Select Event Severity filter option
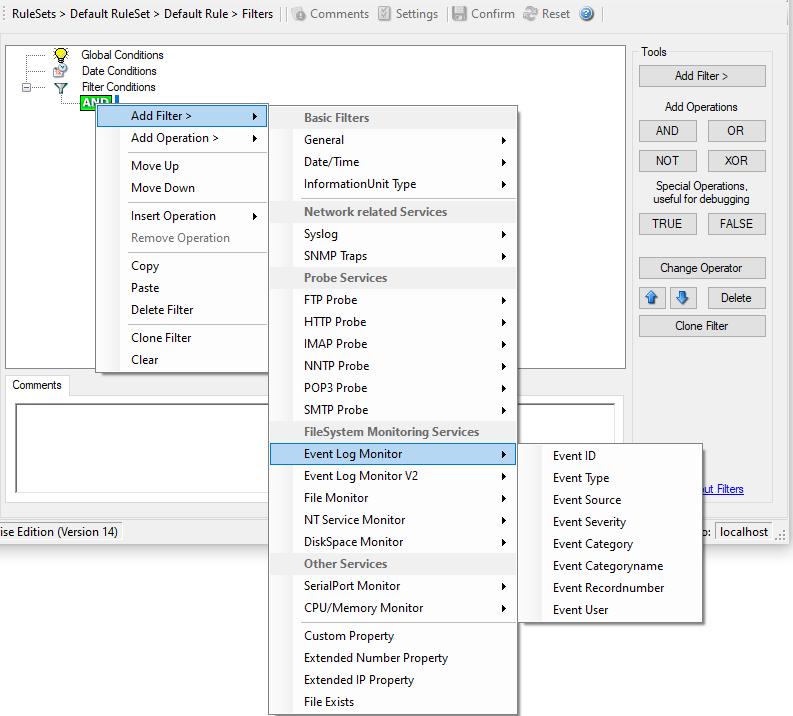The width and height of the screenshot is (793, 716). (x=589, y=522)
